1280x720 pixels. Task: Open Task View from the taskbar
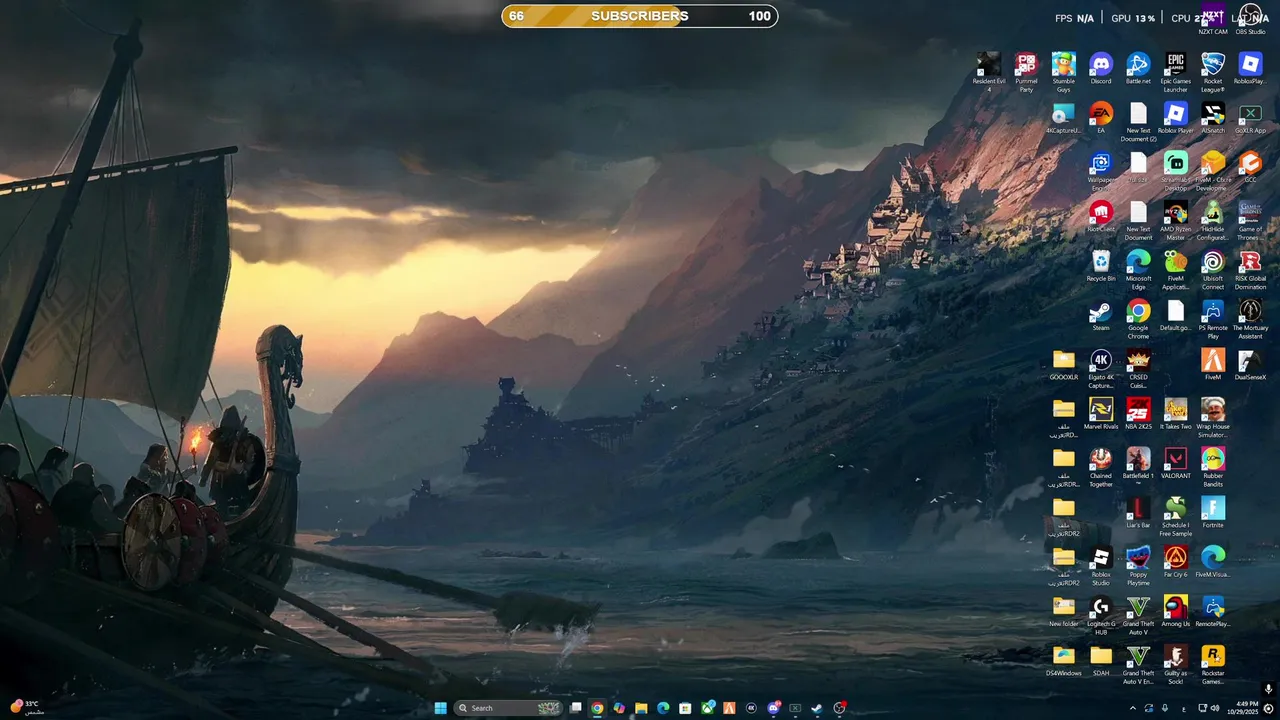[575, 708]
